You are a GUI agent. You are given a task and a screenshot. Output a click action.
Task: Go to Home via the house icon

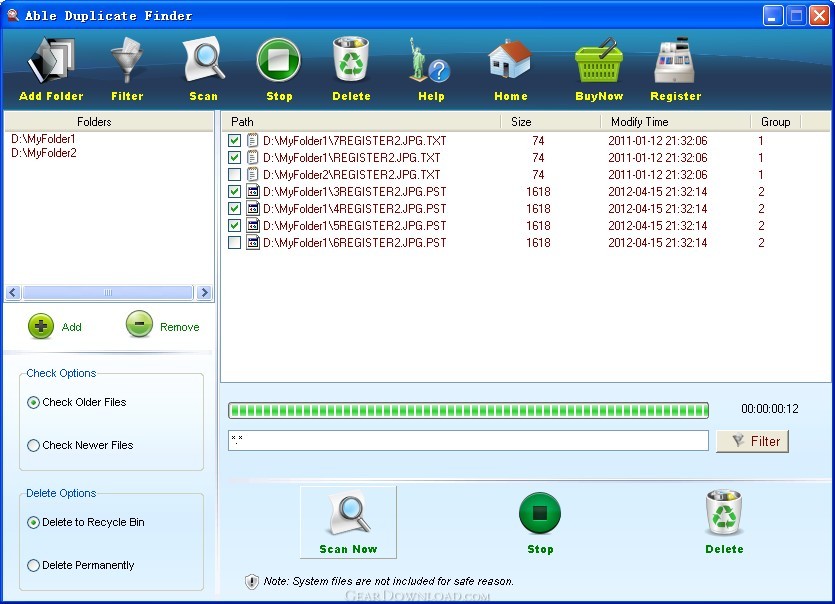click(x=510, y=60)
